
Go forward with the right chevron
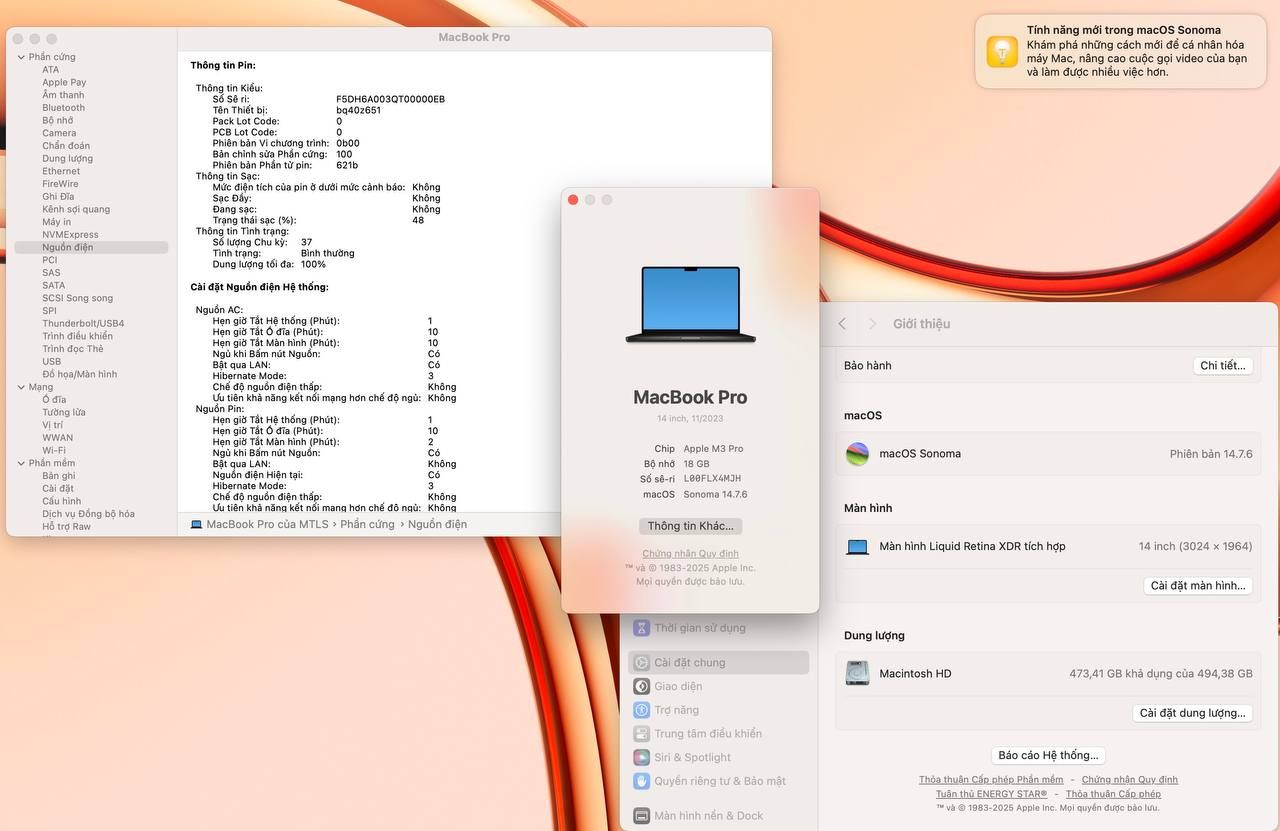point(872,324)
